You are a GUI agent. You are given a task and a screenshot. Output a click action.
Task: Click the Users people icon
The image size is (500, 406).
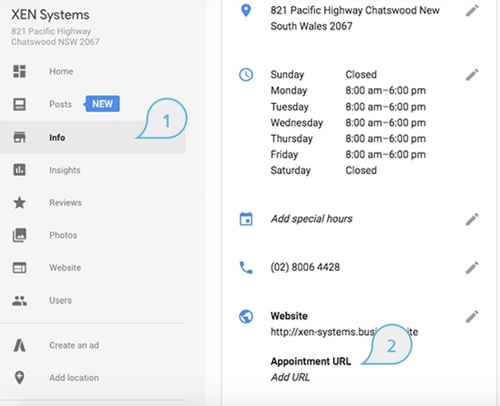point(19,300)
